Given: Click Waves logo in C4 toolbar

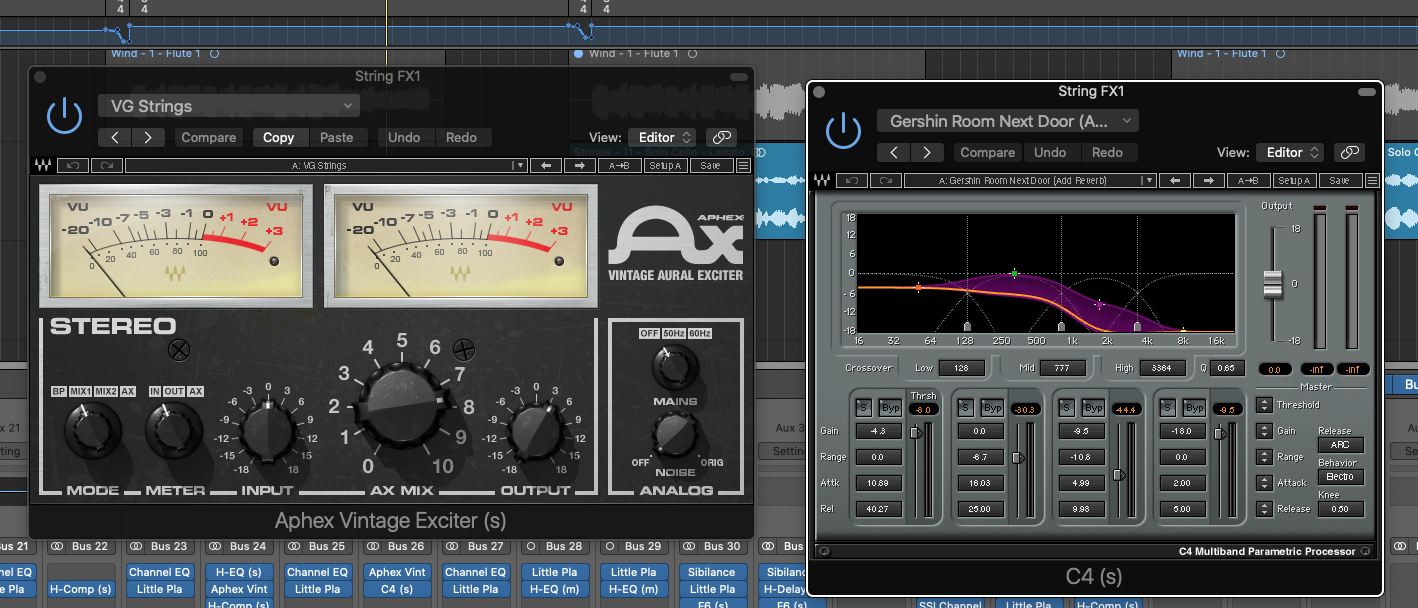Looking at the screenshot, I should [822, 181].
